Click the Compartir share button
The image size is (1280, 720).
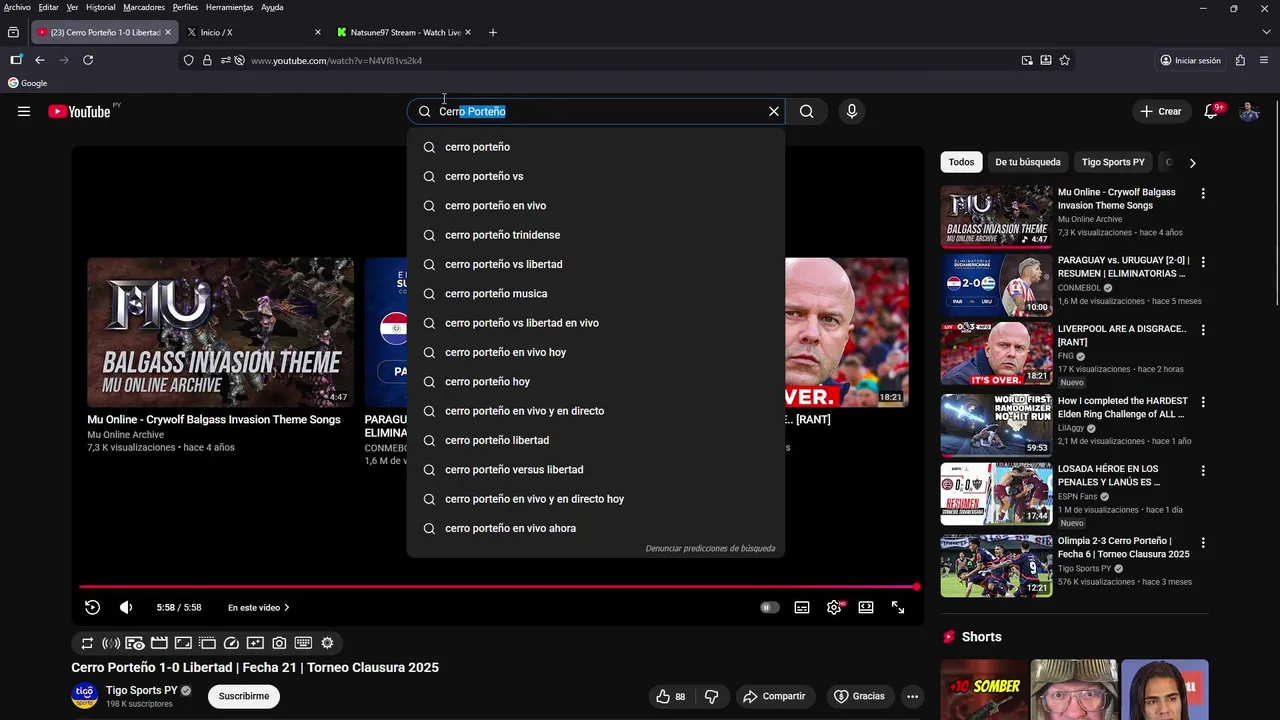click(x=774, y=696)
